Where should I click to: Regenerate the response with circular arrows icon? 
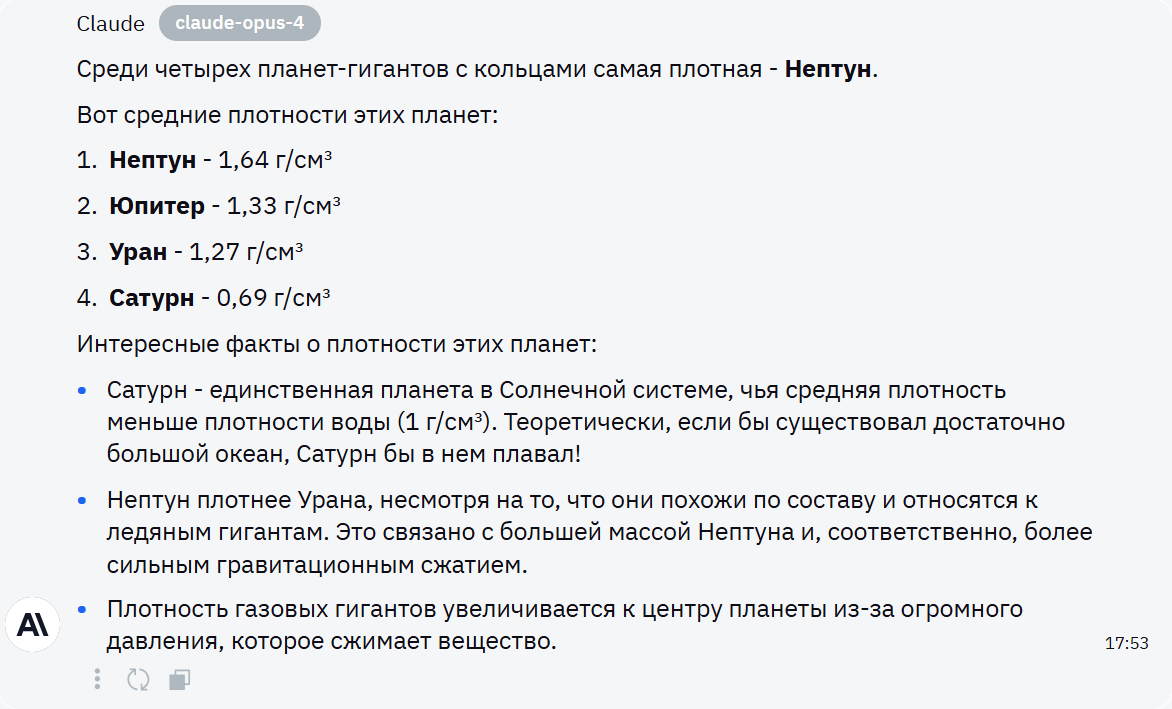tap(138, 680)
